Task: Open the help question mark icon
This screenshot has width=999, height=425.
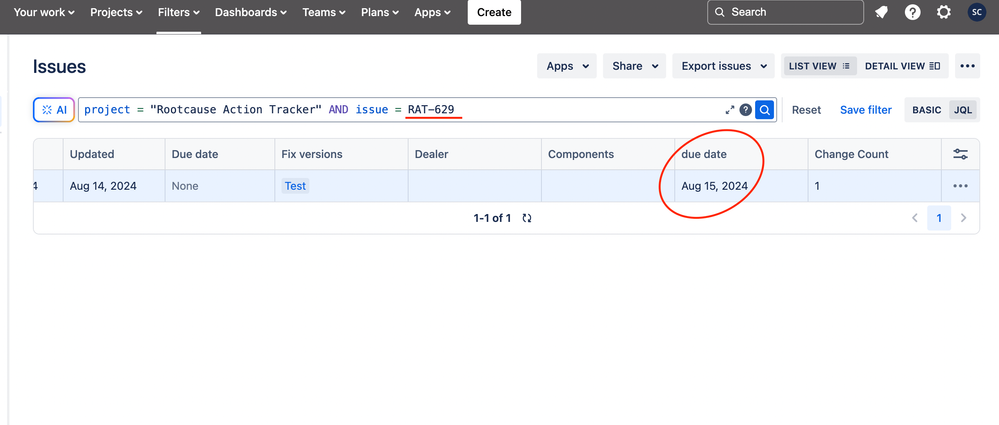Action: tap(912, 12)
